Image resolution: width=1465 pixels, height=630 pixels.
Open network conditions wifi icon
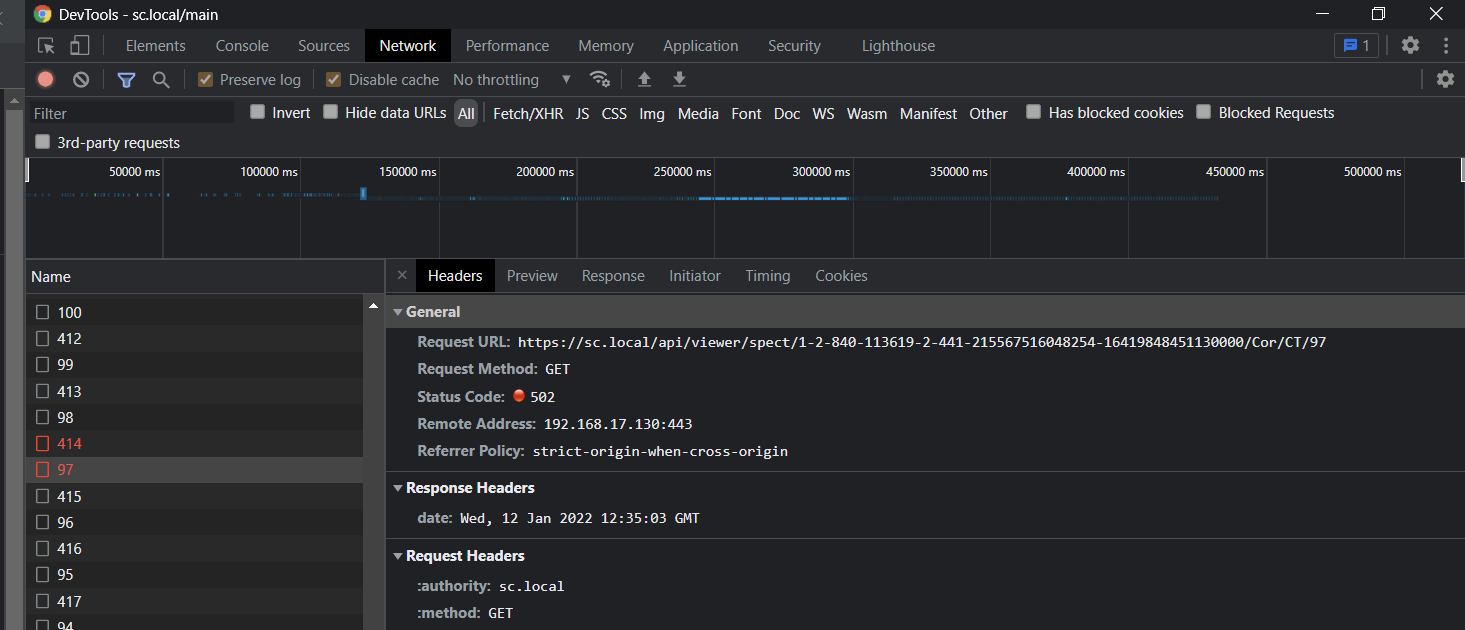click(x=600, y=79)
